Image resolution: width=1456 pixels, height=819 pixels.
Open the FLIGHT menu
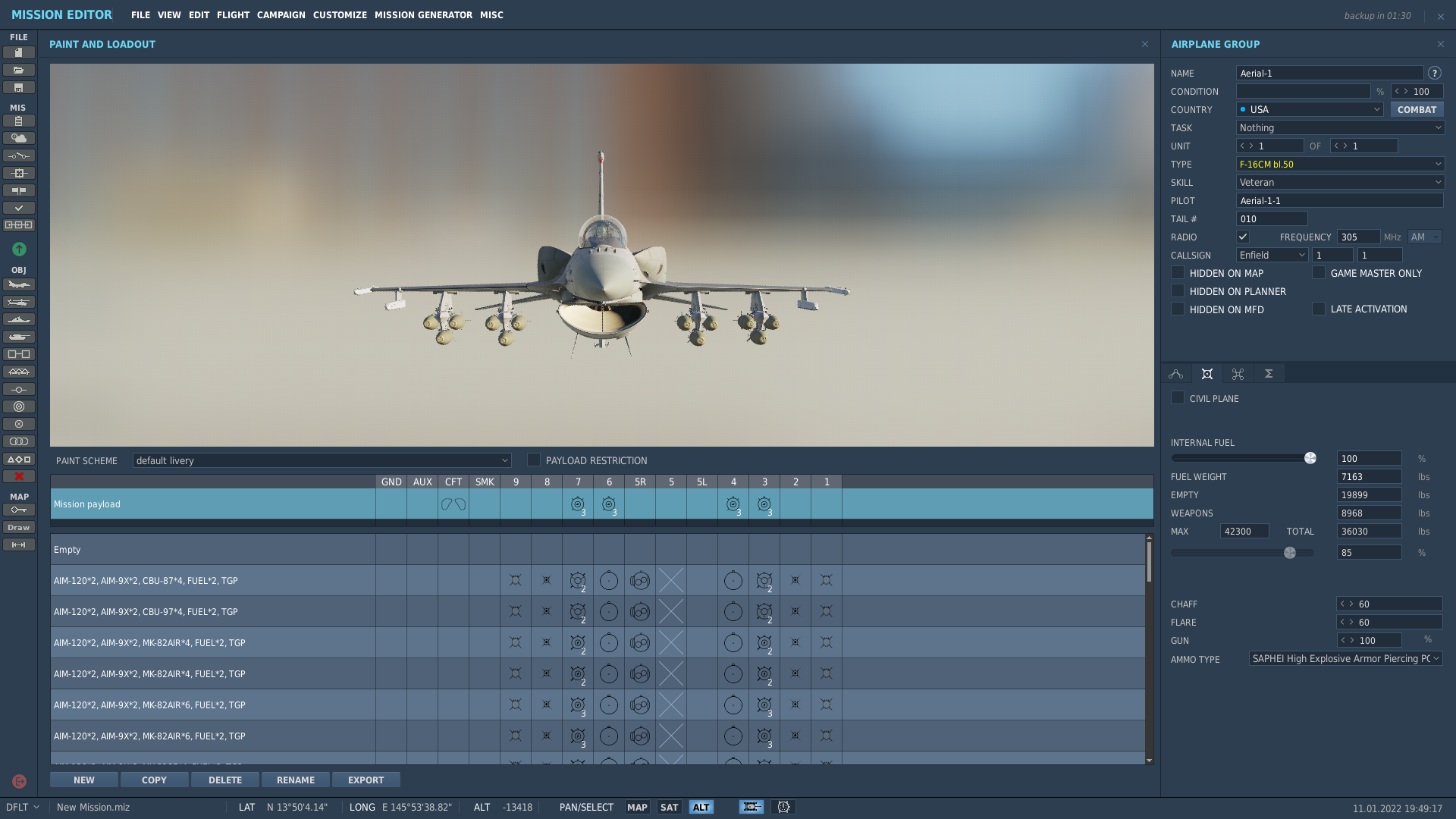coord(233,14)
